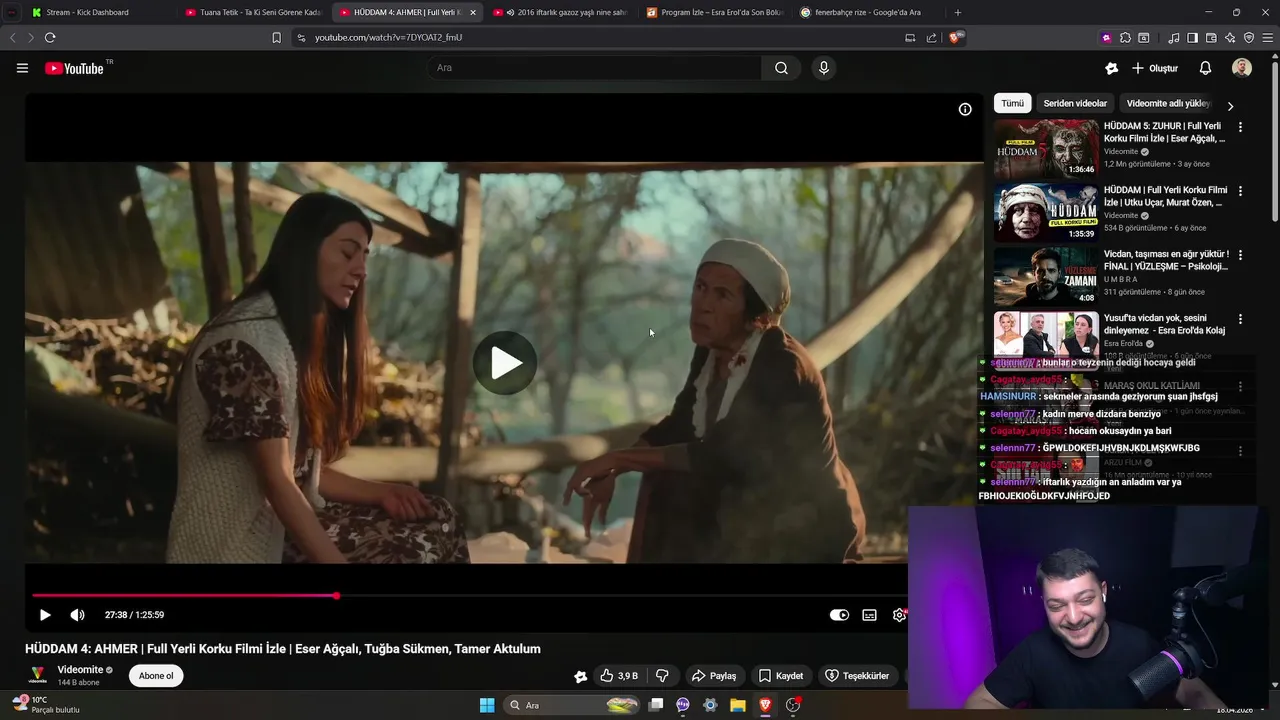
Task: Bookmark this page with the bookmark icon
Action: click(x=277, y=38)
